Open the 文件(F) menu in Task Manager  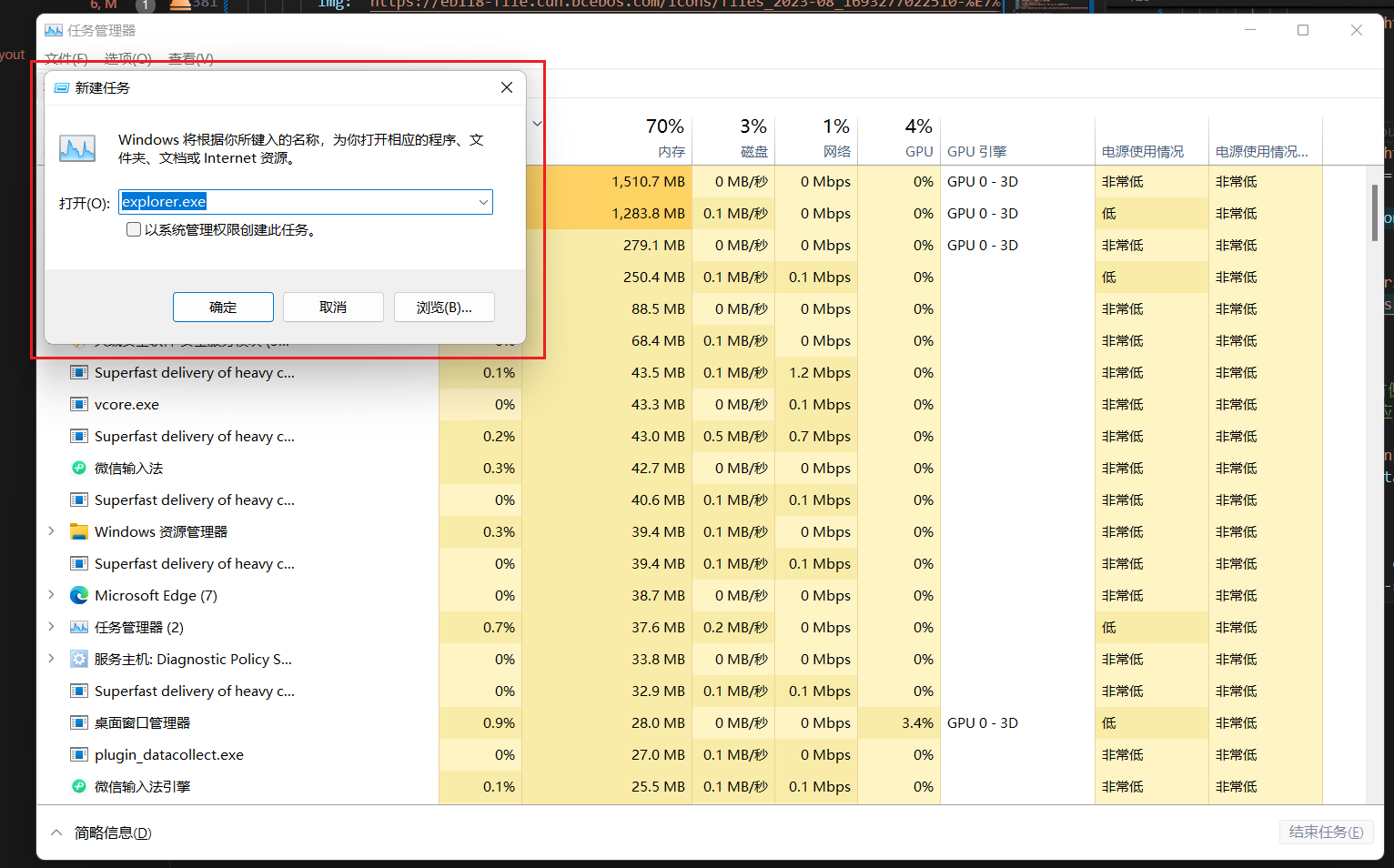pyautogui.click(x=66, y=58)
